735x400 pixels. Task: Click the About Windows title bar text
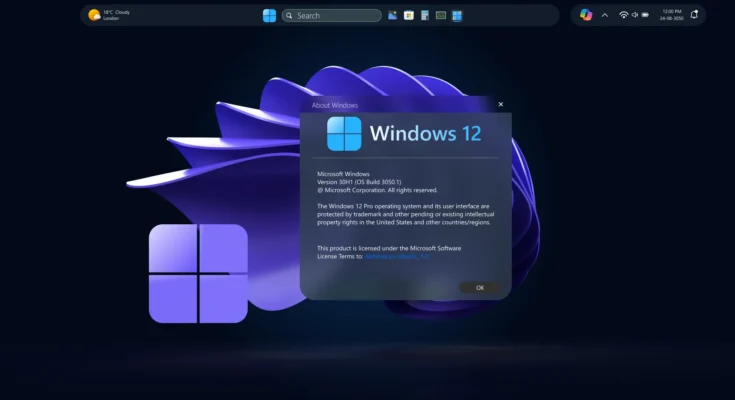click(335, 105)
